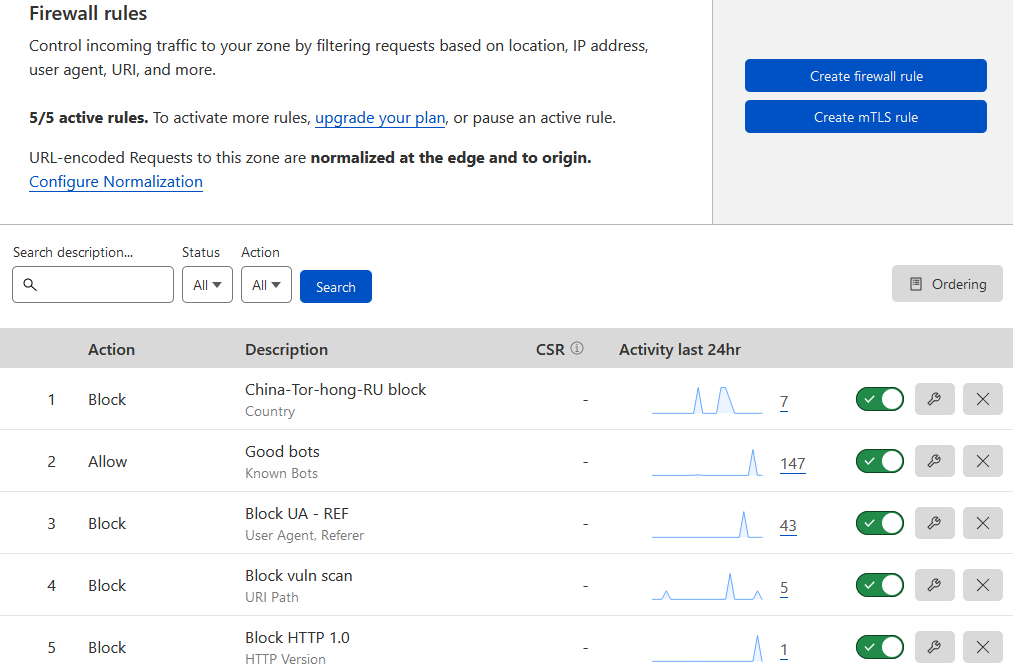
Task: Click the Create firewall rule button
Action: (865, 76)
